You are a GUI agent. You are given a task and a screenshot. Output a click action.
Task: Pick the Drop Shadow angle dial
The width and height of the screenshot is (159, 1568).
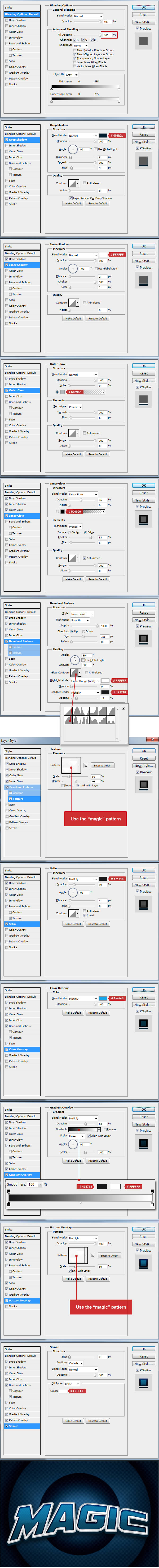tap(73, 149)
